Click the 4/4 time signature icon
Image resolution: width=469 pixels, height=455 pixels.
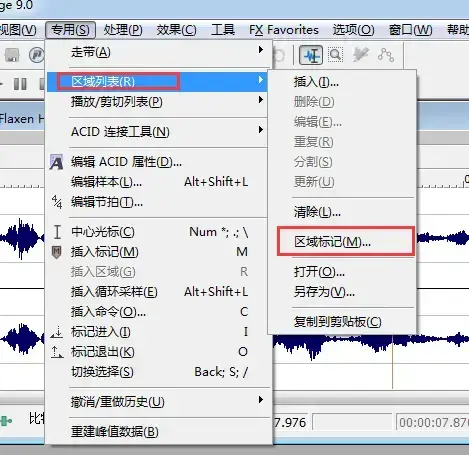pyautogui.click(x=57, y=202)
